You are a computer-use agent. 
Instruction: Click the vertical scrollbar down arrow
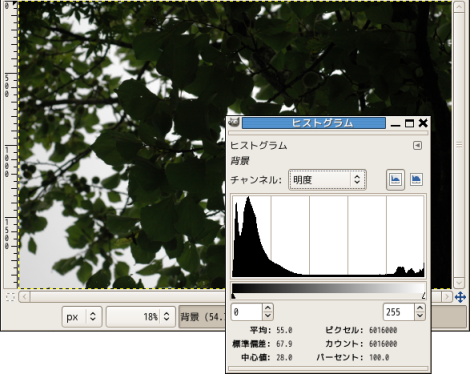tap(459, 283)
